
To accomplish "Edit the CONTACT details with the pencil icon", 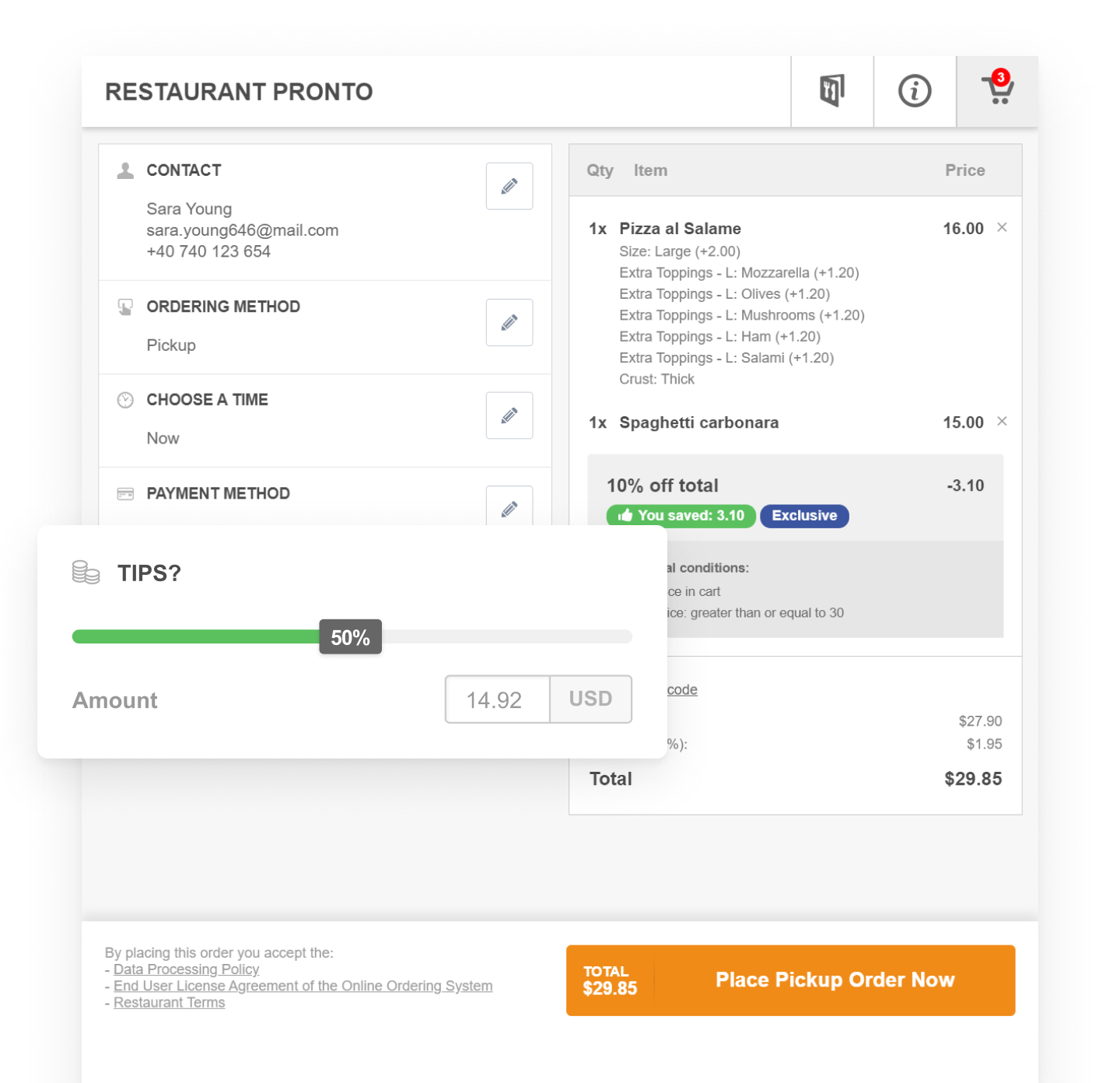I will 509,186.
